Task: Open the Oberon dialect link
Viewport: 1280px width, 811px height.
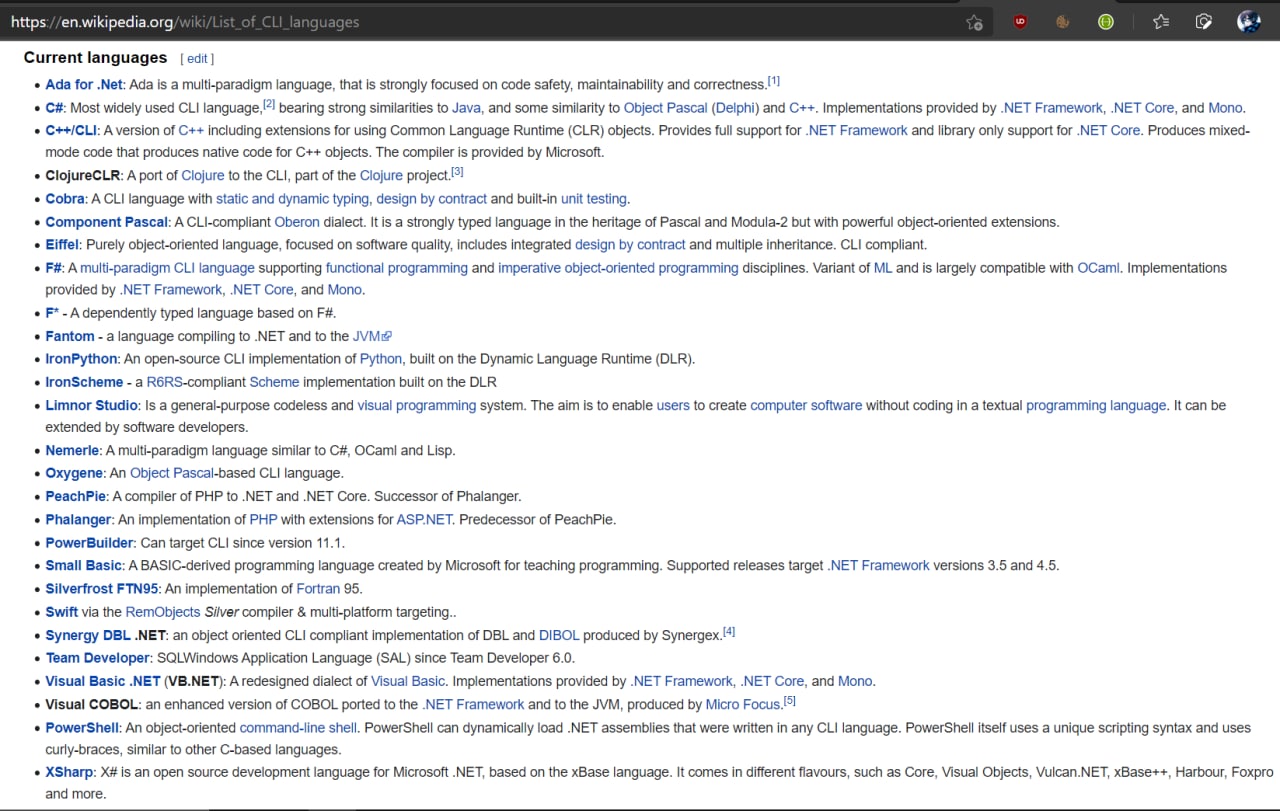Action: coord(297,222)
